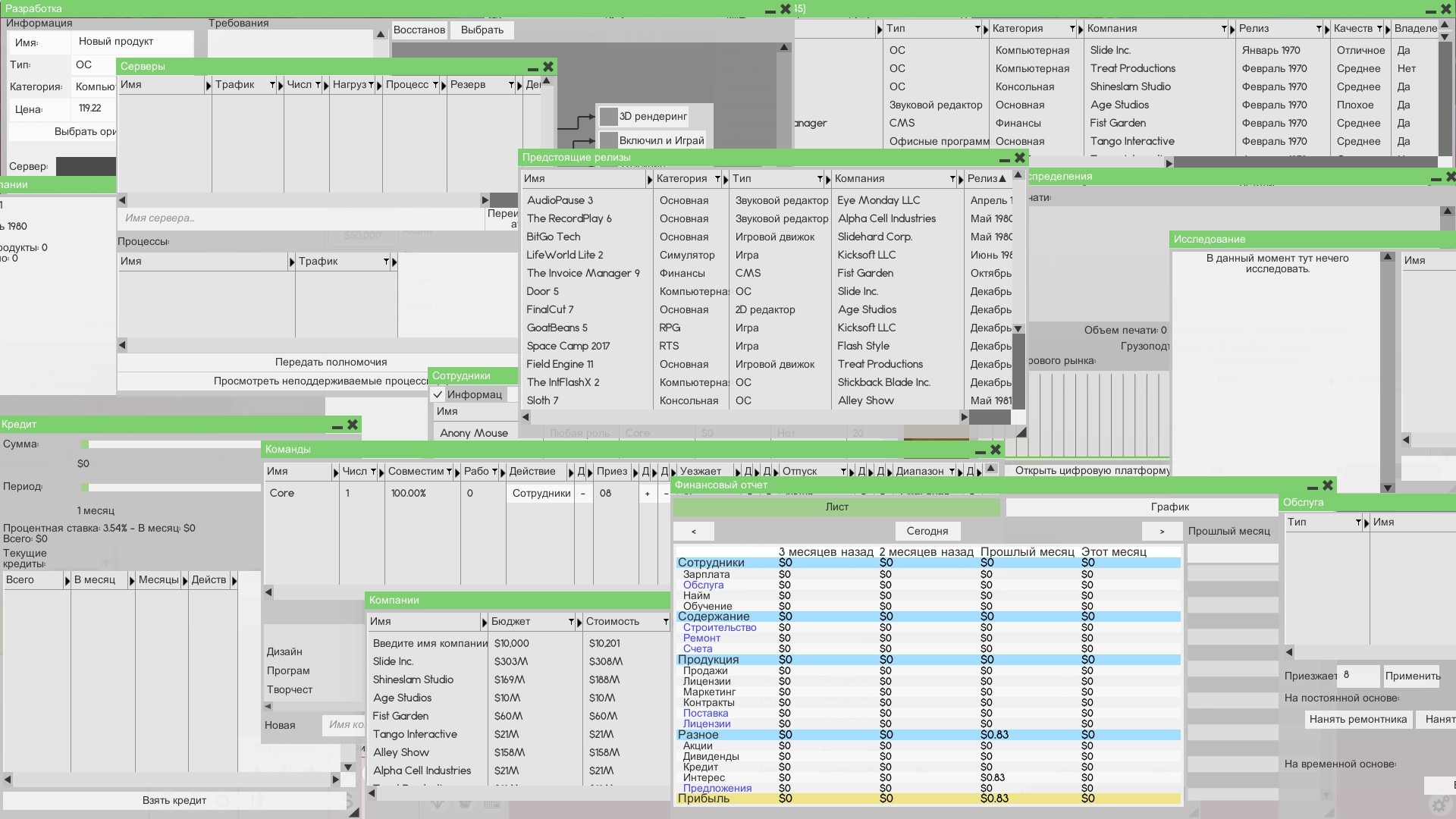Click Взять кредит button
This screenshot has width=1456, height=819.
coord(174,801)
